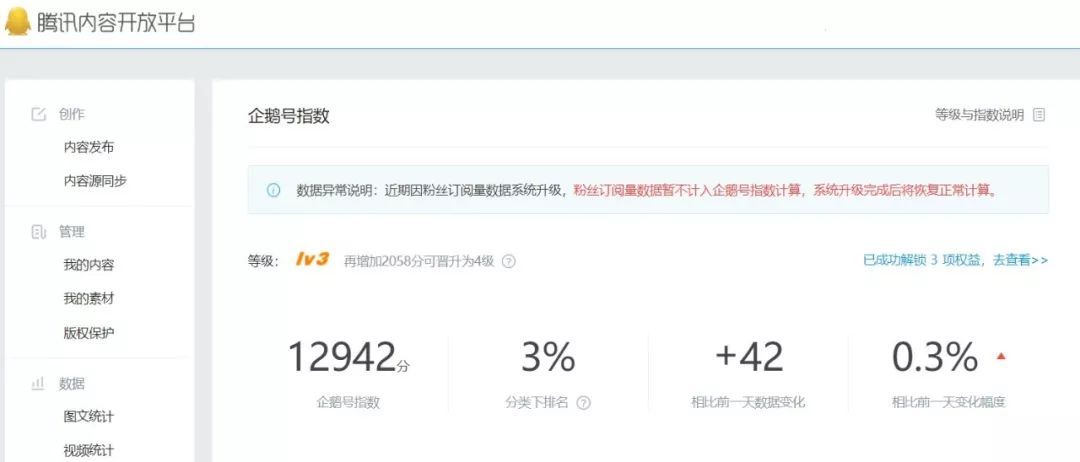Image resolution: width=1080 pixels, height=462 pixels.
Task: Open 版权保护 page
Action: pos(89,333)
